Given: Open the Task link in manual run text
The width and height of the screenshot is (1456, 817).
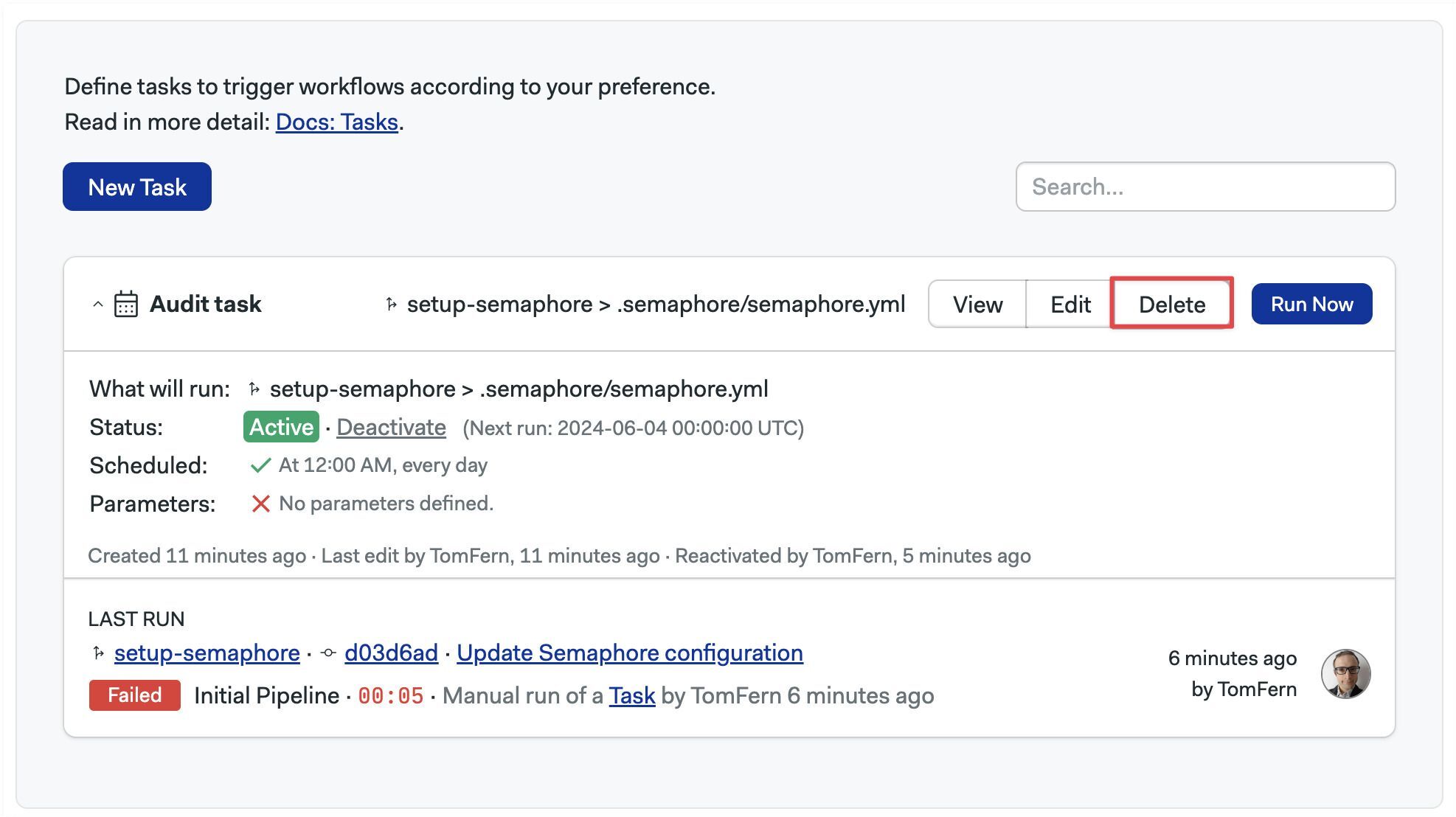Looking at the screenshot, I should [631, 695].
